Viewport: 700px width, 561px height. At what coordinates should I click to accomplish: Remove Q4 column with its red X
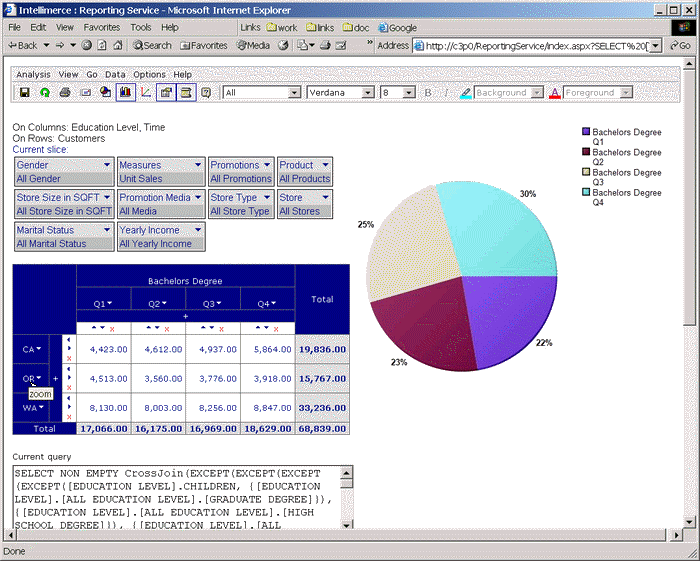point(276,329)
